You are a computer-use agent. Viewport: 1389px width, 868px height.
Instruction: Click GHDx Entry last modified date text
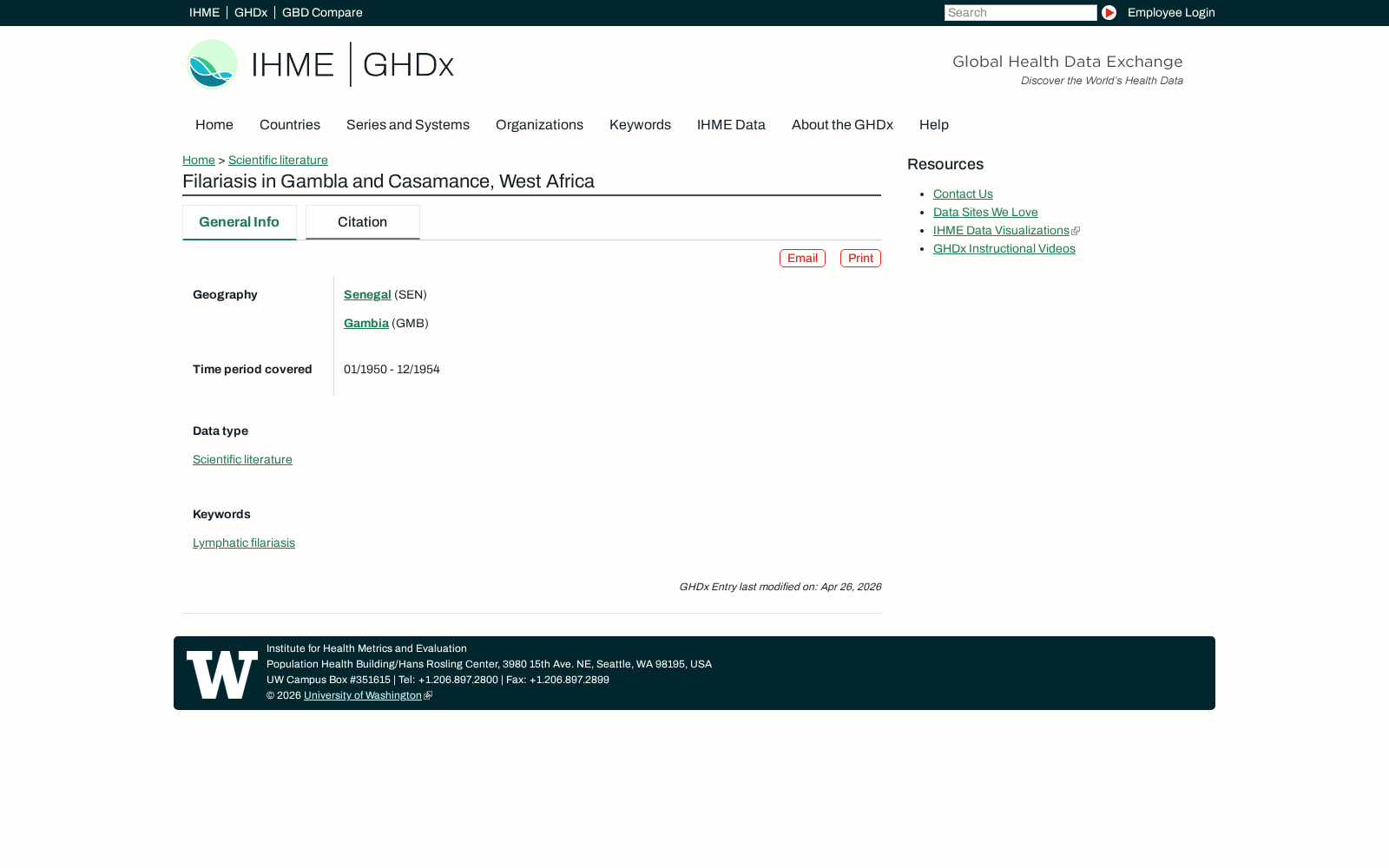[780, 587]
